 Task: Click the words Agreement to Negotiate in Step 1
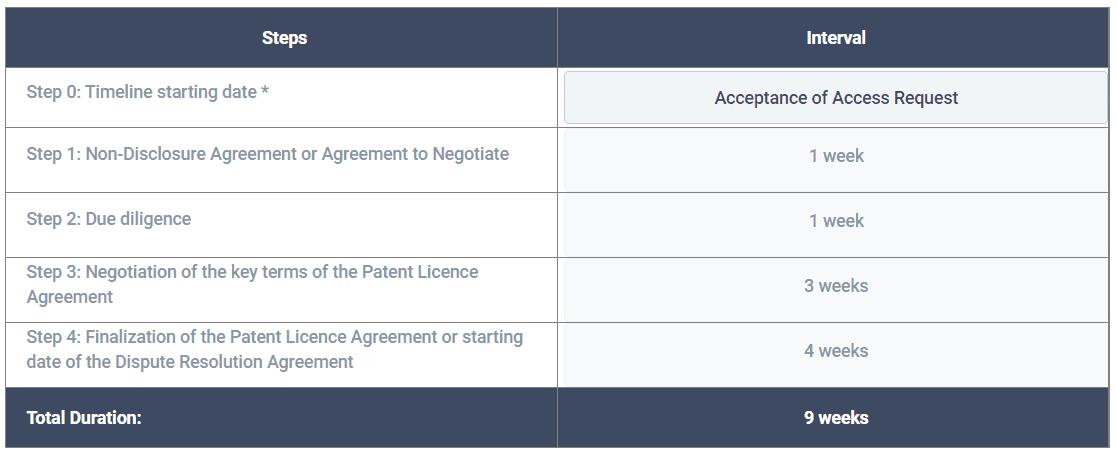[415, 154]
